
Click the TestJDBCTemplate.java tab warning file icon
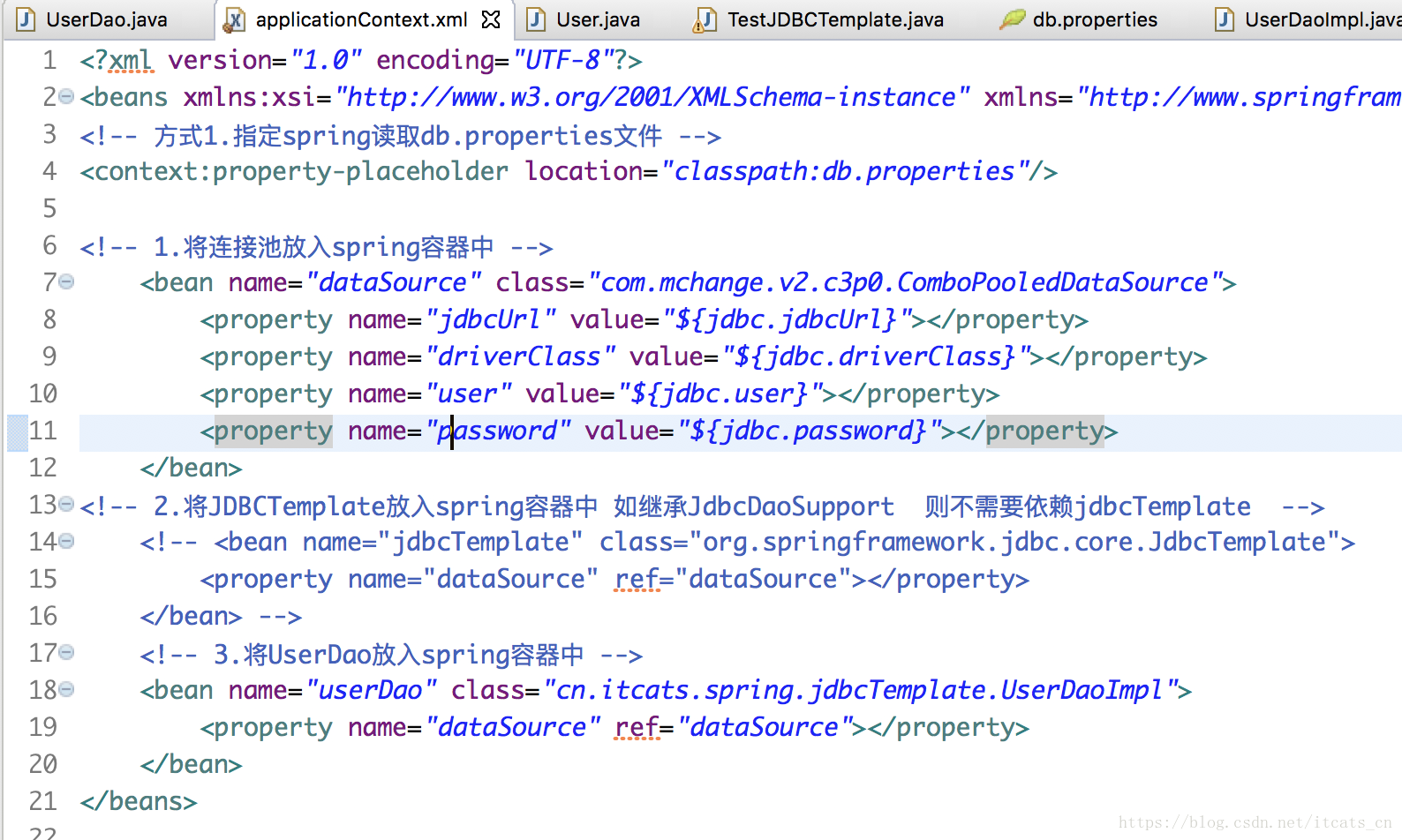pos(705,19)
